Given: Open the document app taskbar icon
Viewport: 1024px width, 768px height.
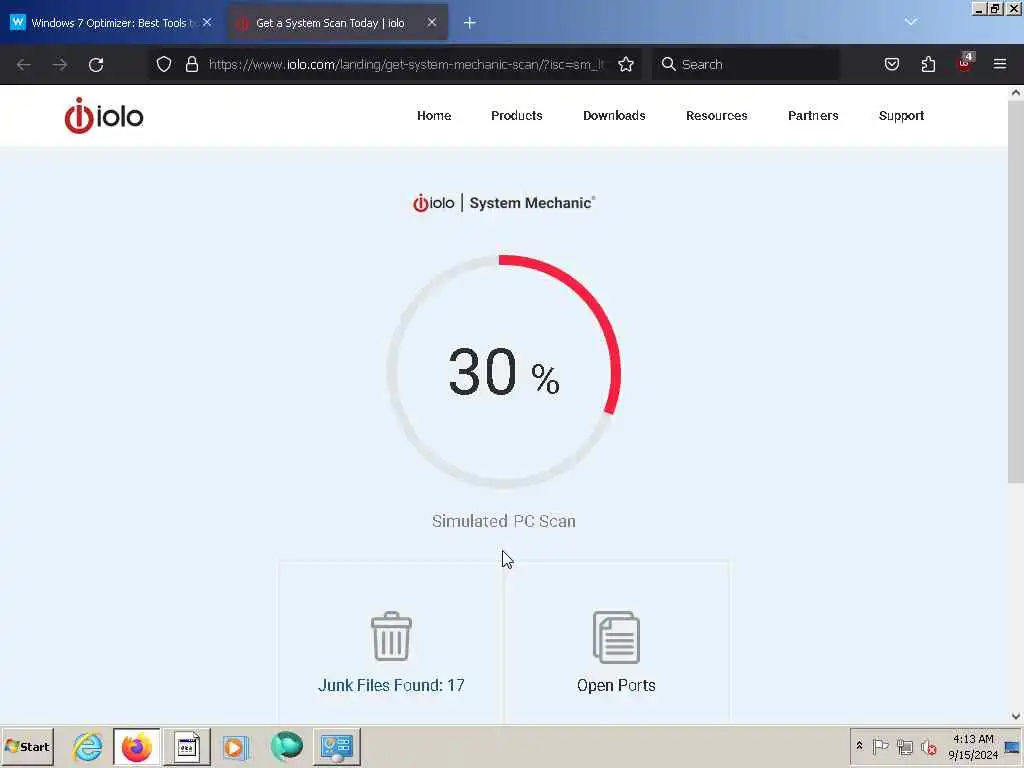Looking at the screenshot, I should point(187,747).
